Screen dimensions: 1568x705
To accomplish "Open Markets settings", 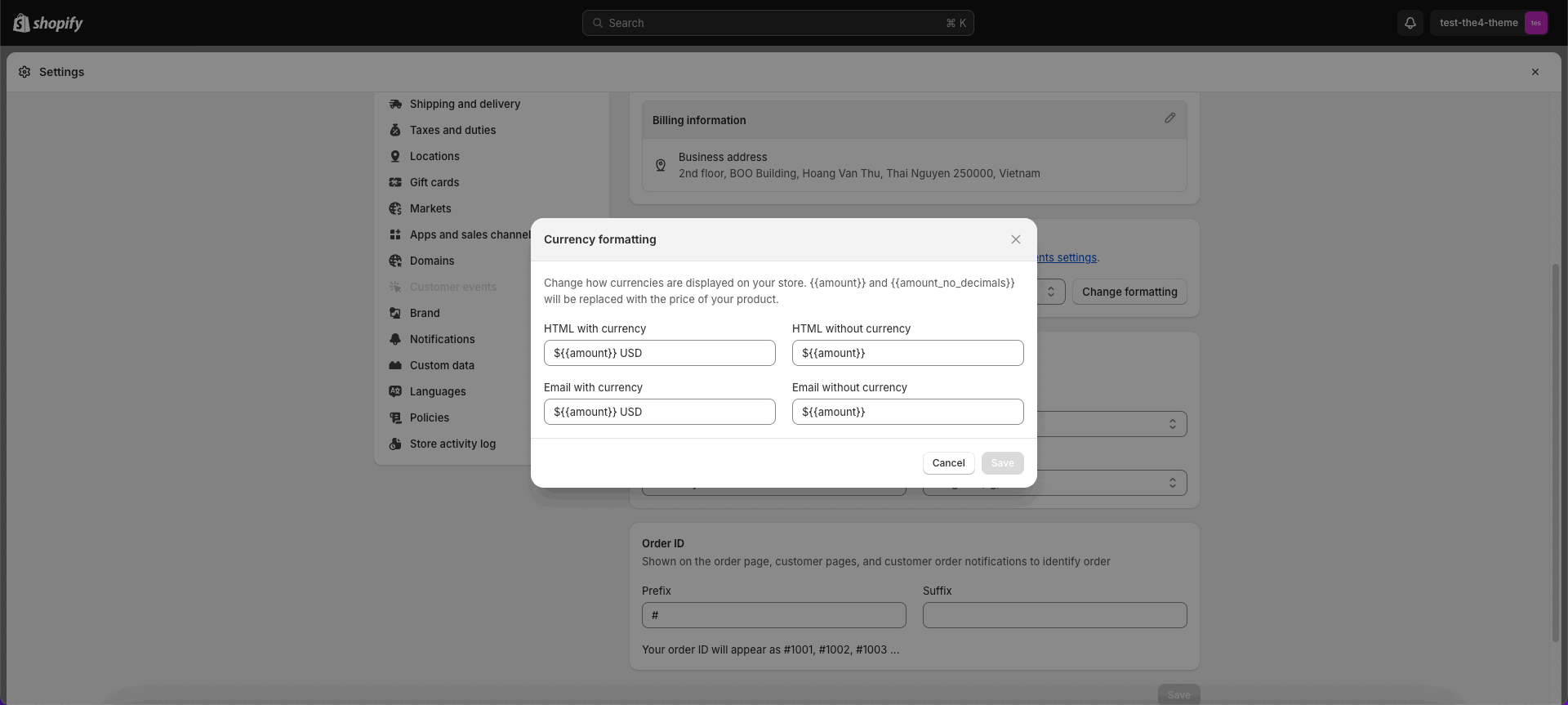I will tap(430, 208).
